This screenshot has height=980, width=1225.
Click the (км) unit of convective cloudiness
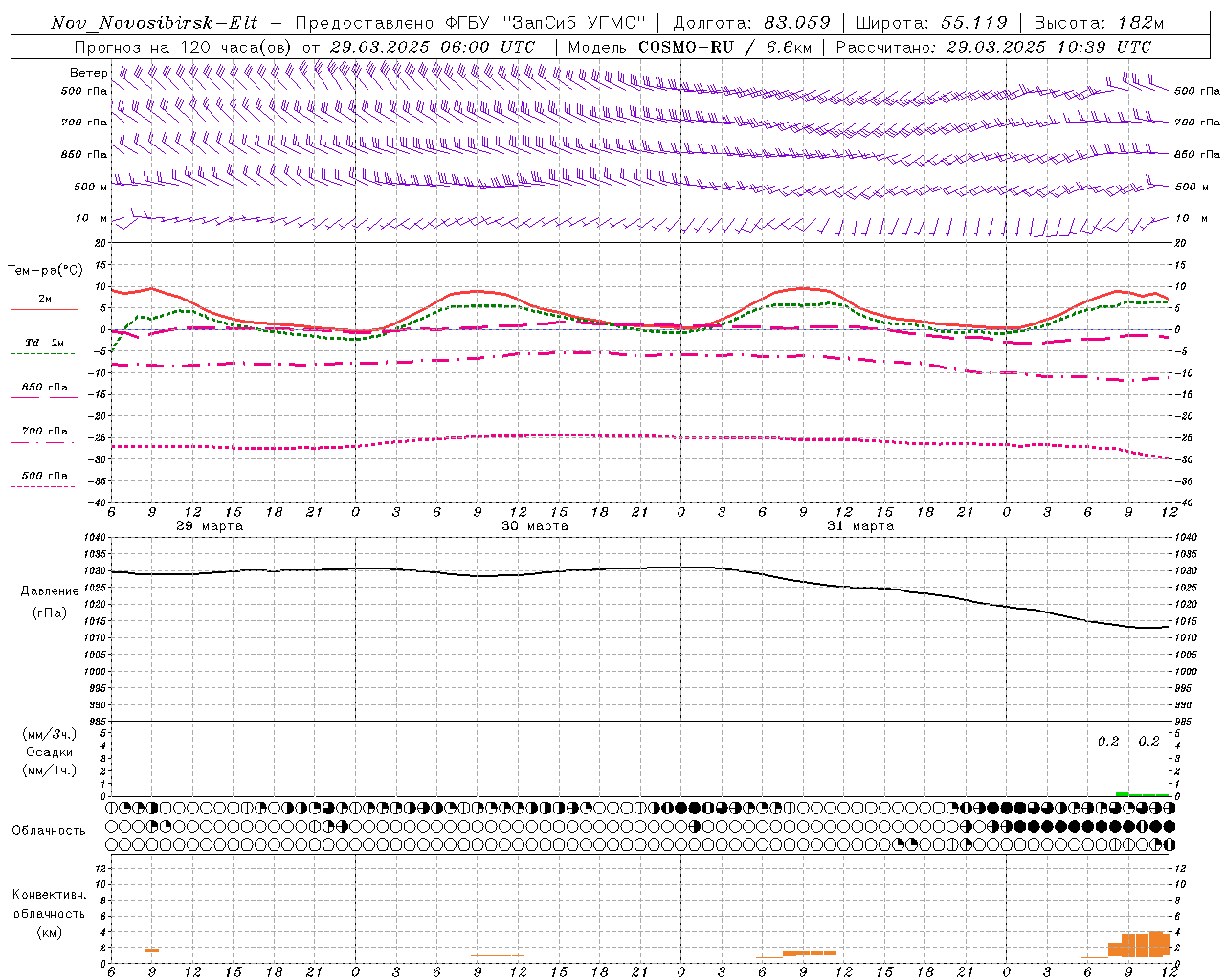(x=50, y=933)
